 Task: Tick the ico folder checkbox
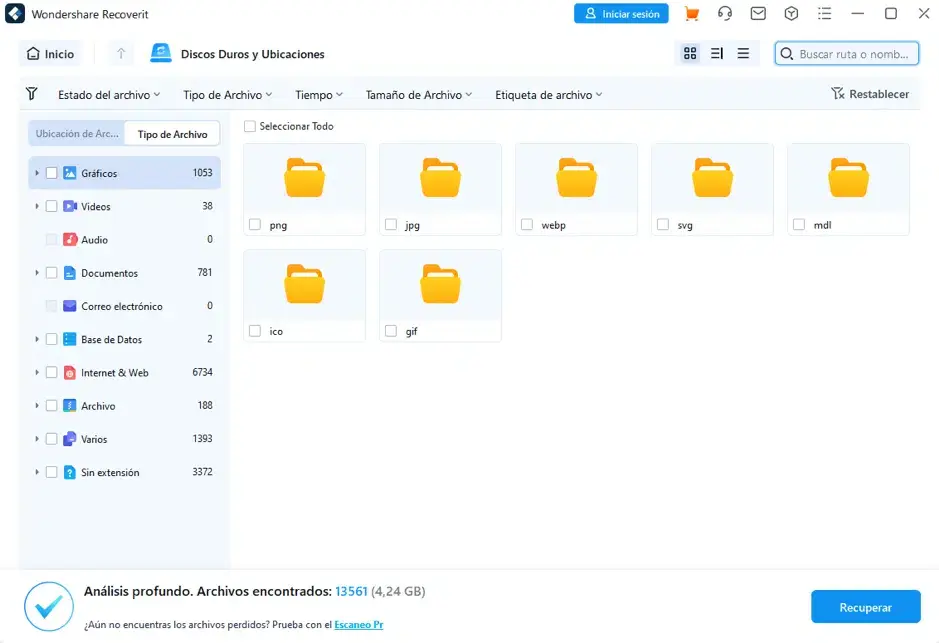pos(255,331)
